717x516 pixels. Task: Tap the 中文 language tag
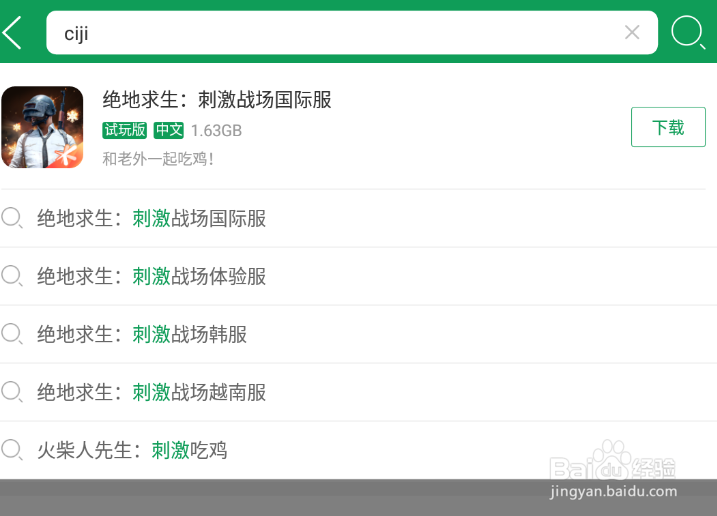(169, 130)
